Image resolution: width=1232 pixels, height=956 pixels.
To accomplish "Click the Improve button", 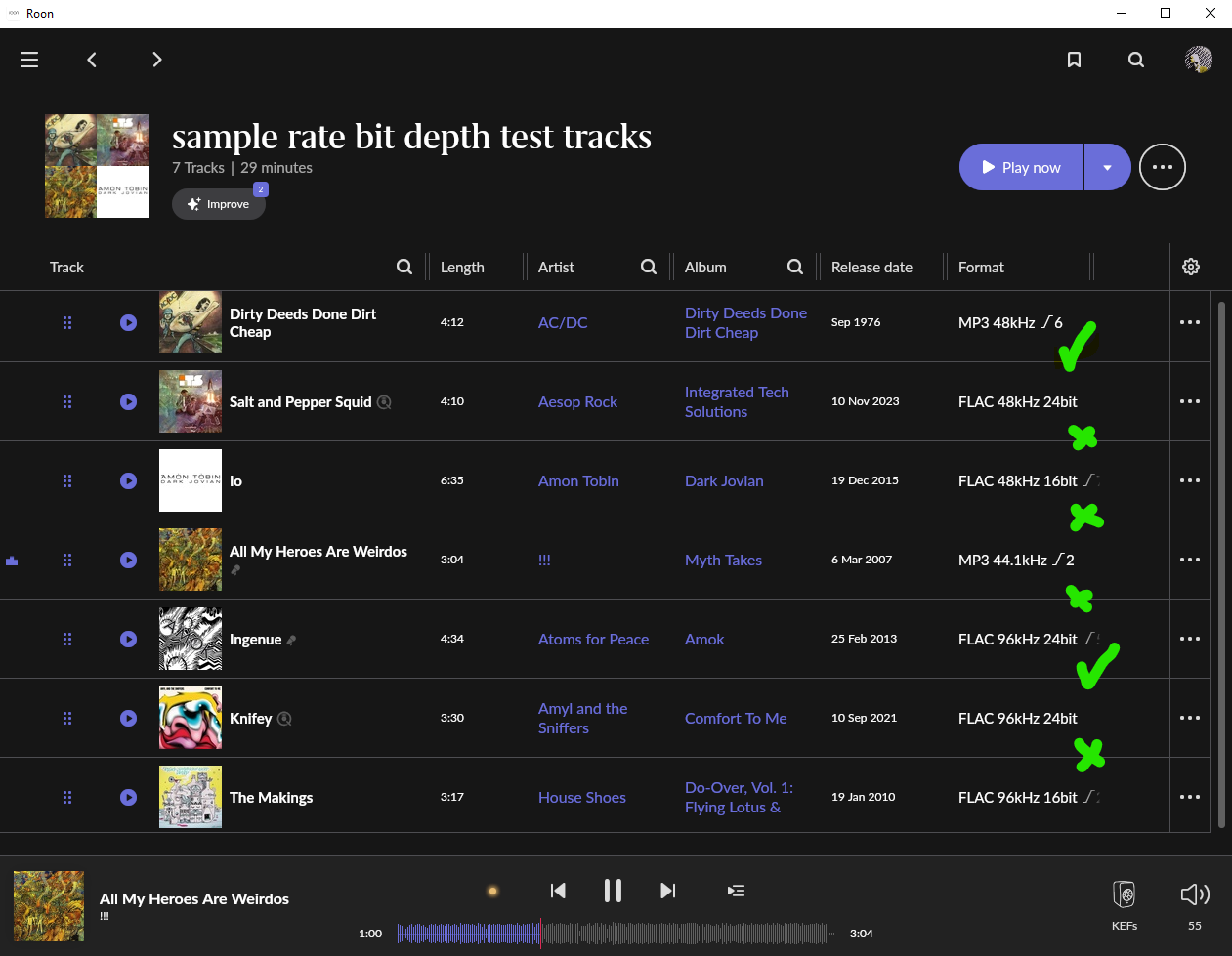I will (219, 204).
